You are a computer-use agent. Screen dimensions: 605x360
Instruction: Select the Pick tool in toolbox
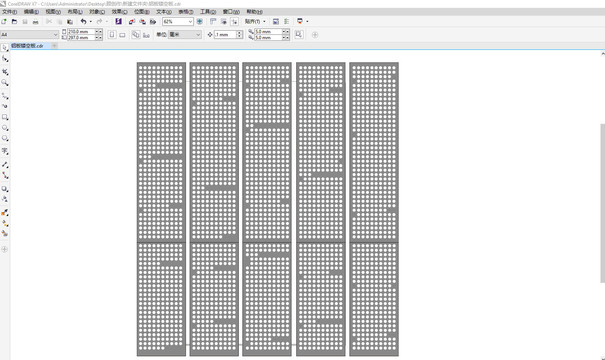coord(5,48)
